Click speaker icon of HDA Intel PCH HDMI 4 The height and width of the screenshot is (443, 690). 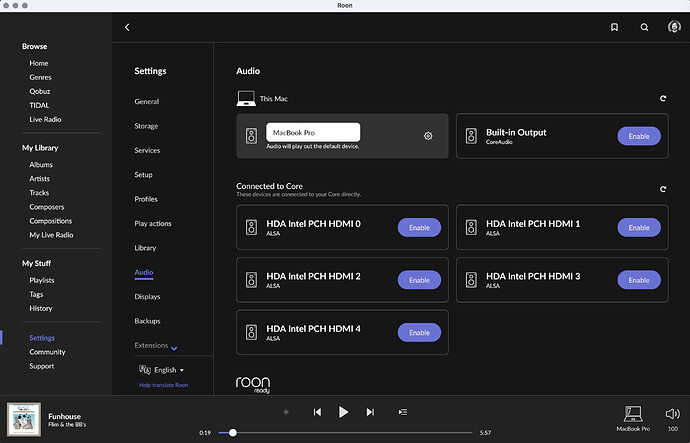(x=251, y=333)
